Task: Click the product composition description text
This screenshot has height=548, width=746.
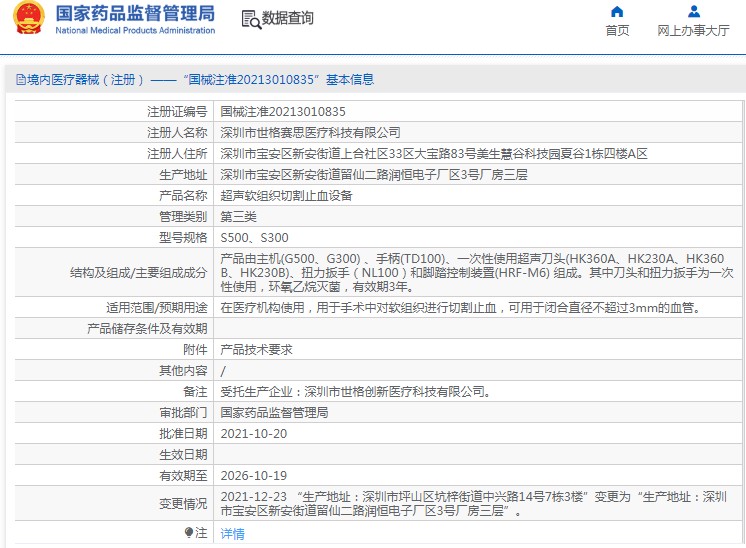Action: 477,273
